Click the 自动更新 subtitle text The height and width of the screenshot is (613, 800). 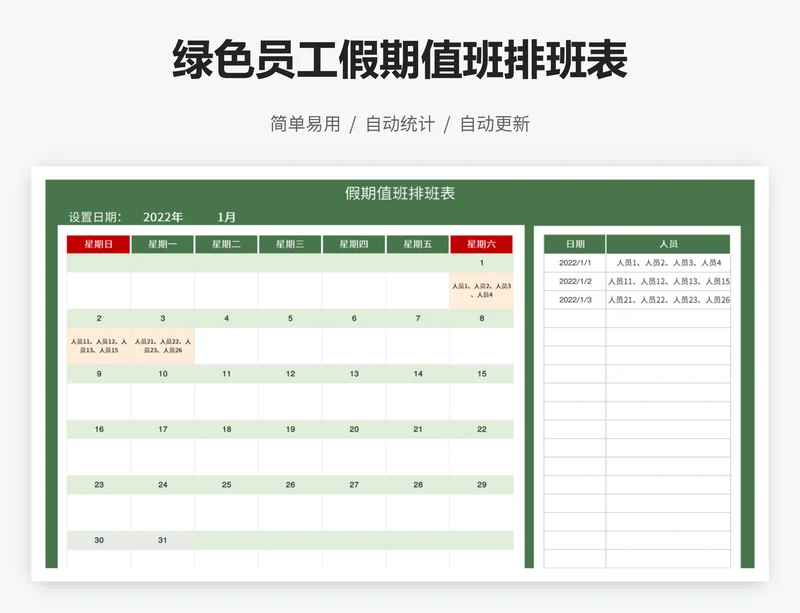click(495, 124)
